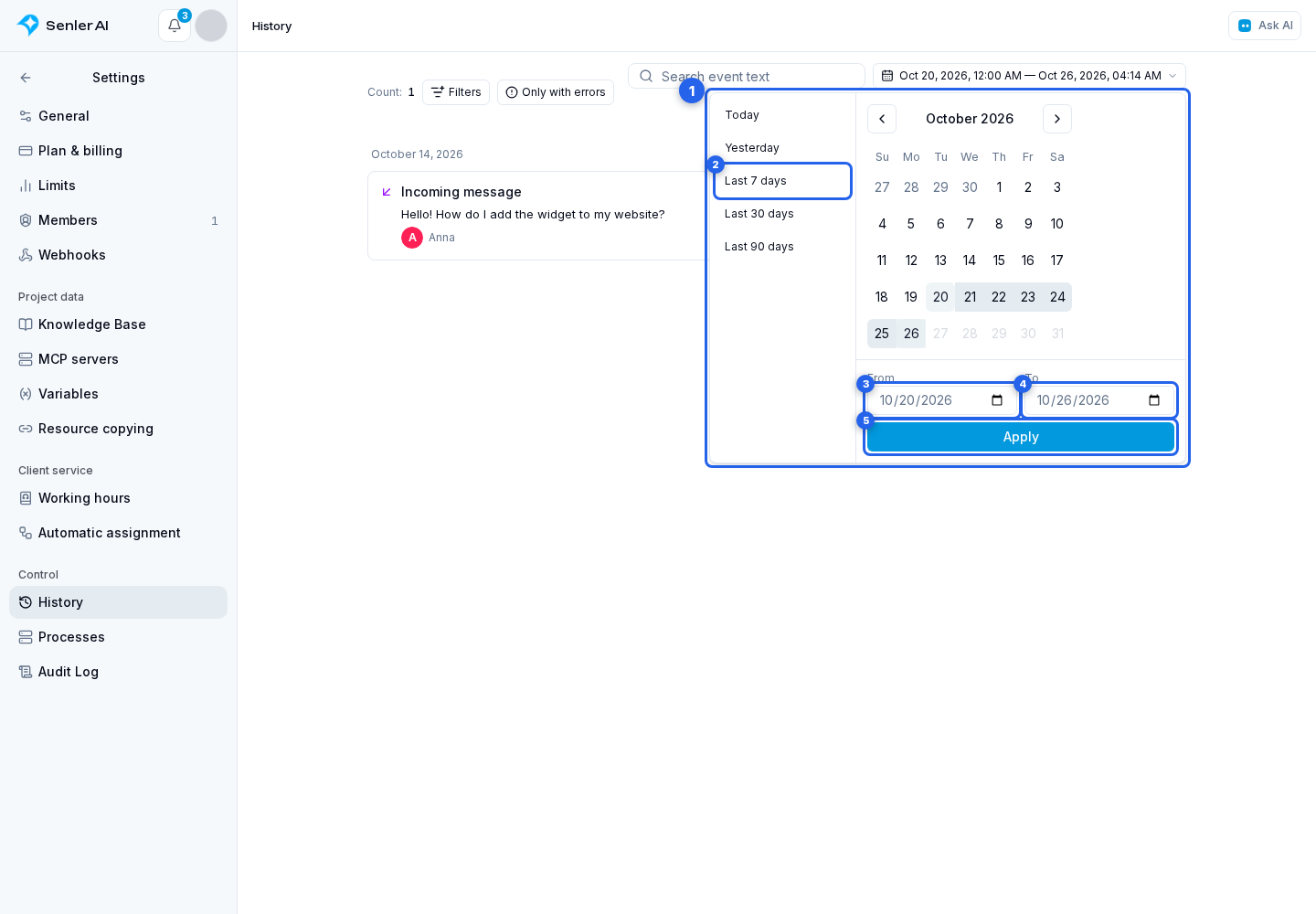Open the notifications bell
The image size is (1316, 914).
[175, 26]
